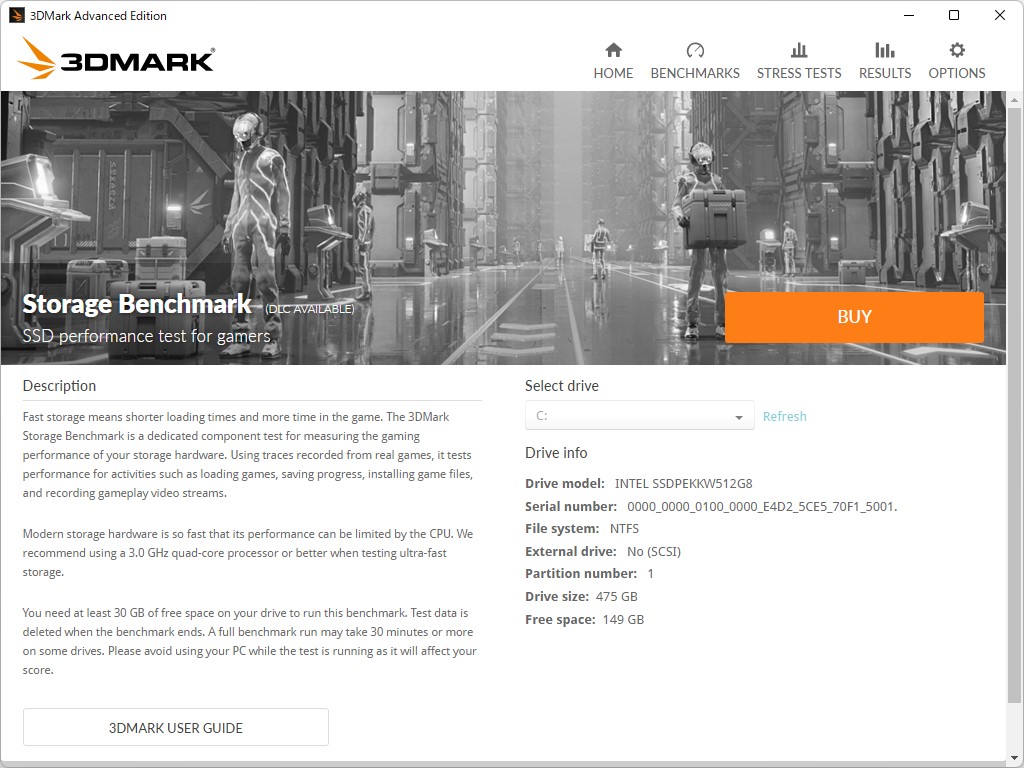
Task: Open the 3DMARK USER GUIDE
Action: pyautogui.click(x=175, y=727)
